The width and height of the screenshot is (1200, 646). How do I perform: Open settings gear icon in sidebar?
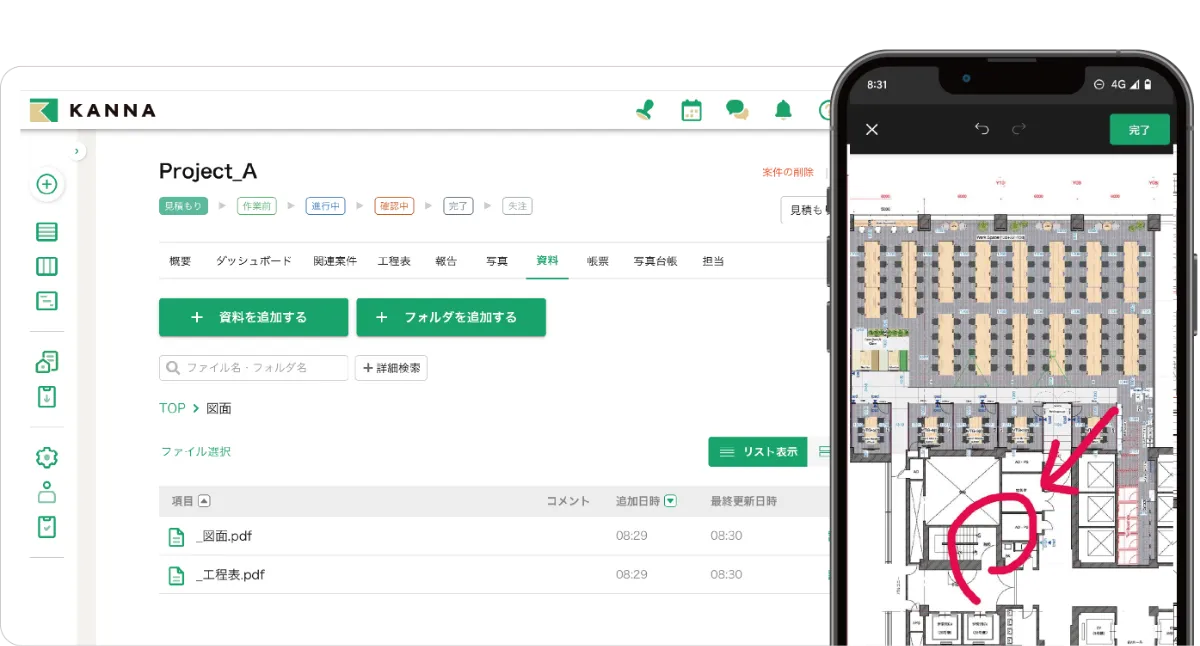coord(46,458)
